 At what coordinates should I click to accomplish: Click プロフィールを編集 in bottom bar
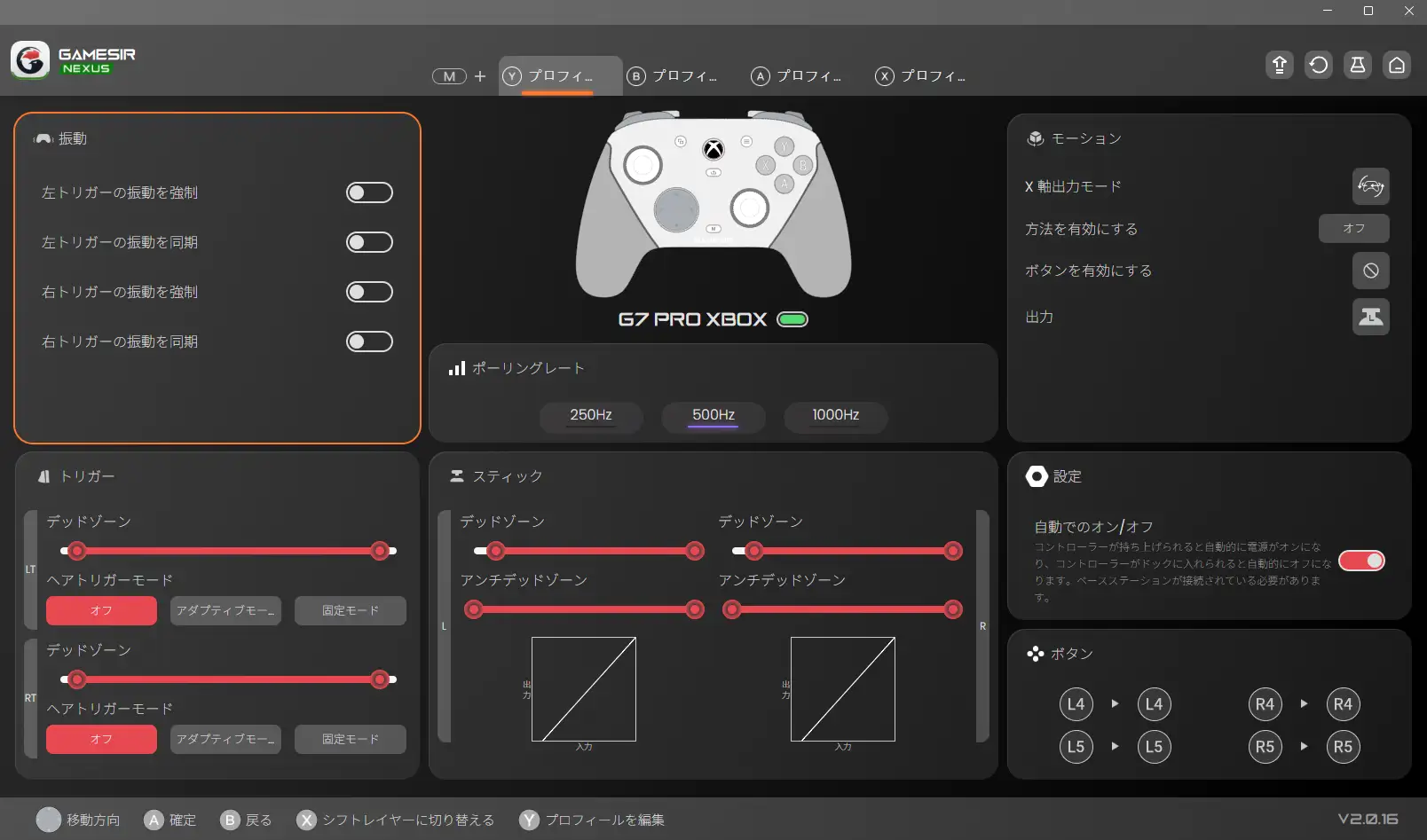tap(592, 820)
